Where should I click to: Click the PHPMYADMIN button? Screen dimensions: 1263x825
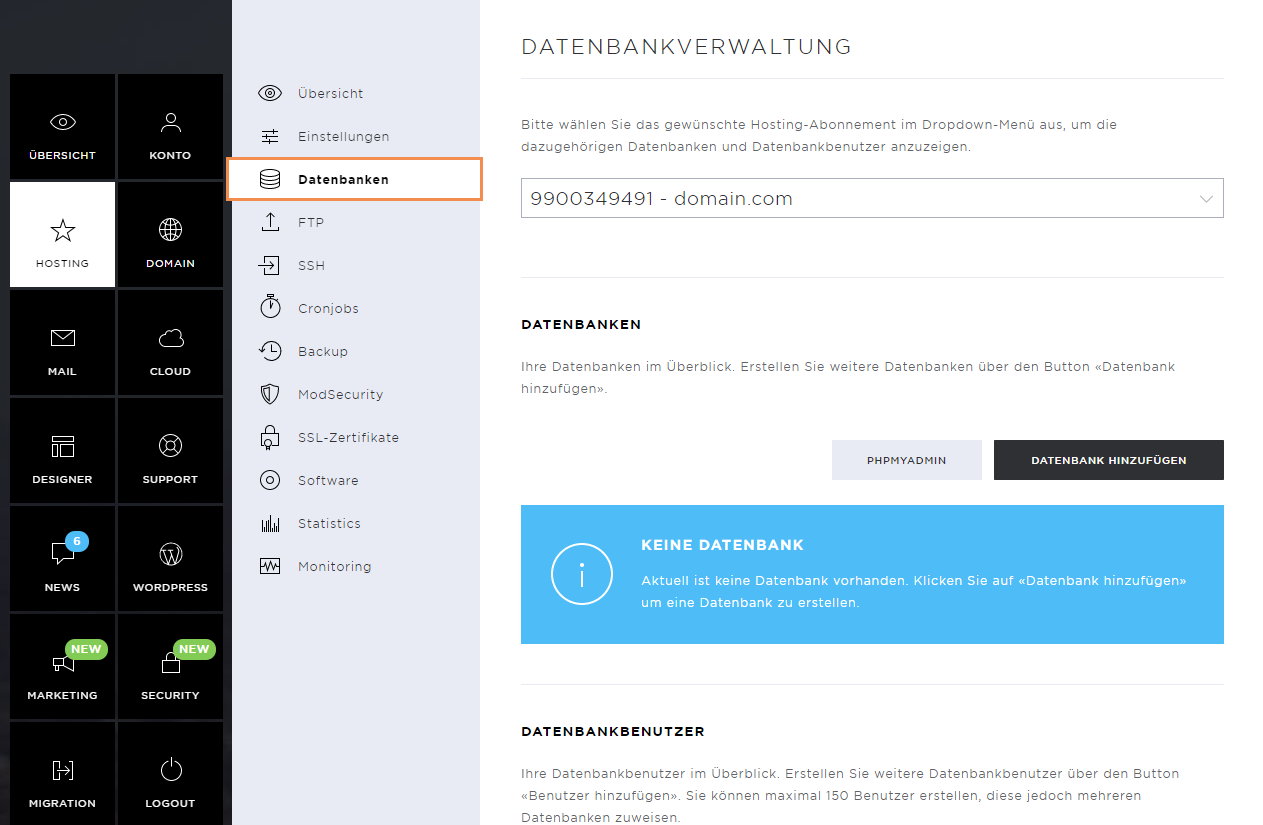coord(907,460)
